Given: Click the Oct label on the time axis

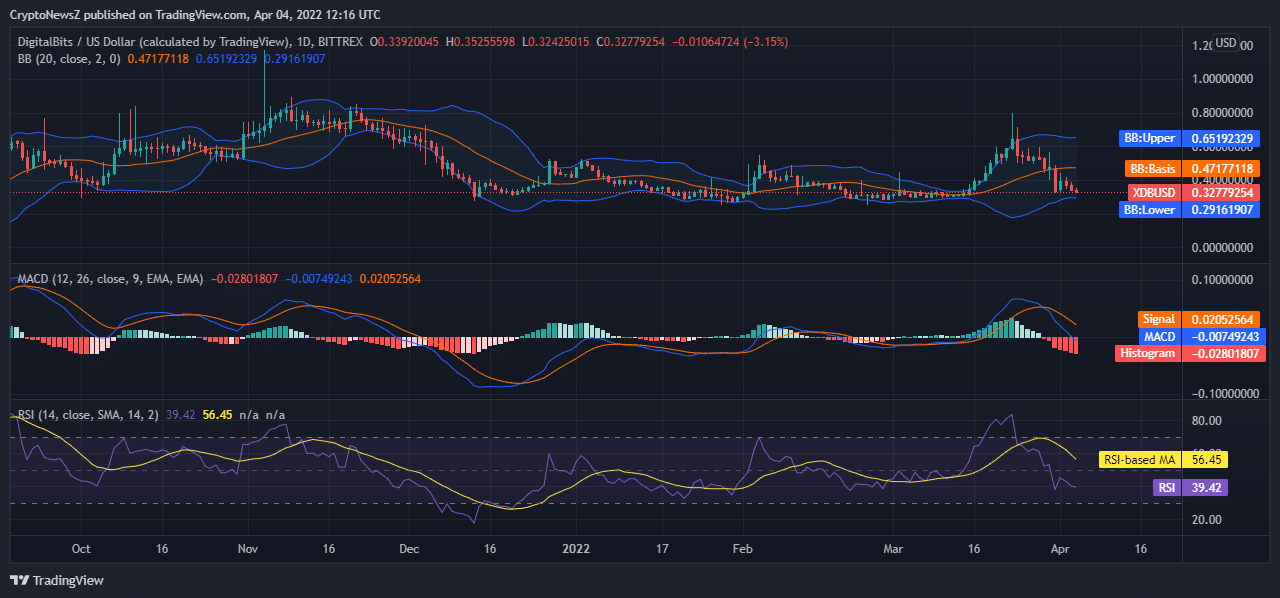Looking at the screenshot, I should [81, 549].
